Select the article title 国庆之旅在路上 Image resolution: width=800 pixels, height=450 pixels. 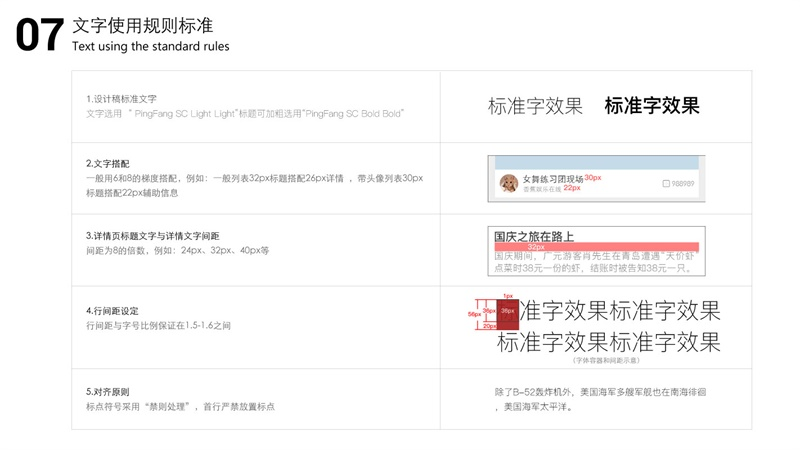click(x=534, y=236)
